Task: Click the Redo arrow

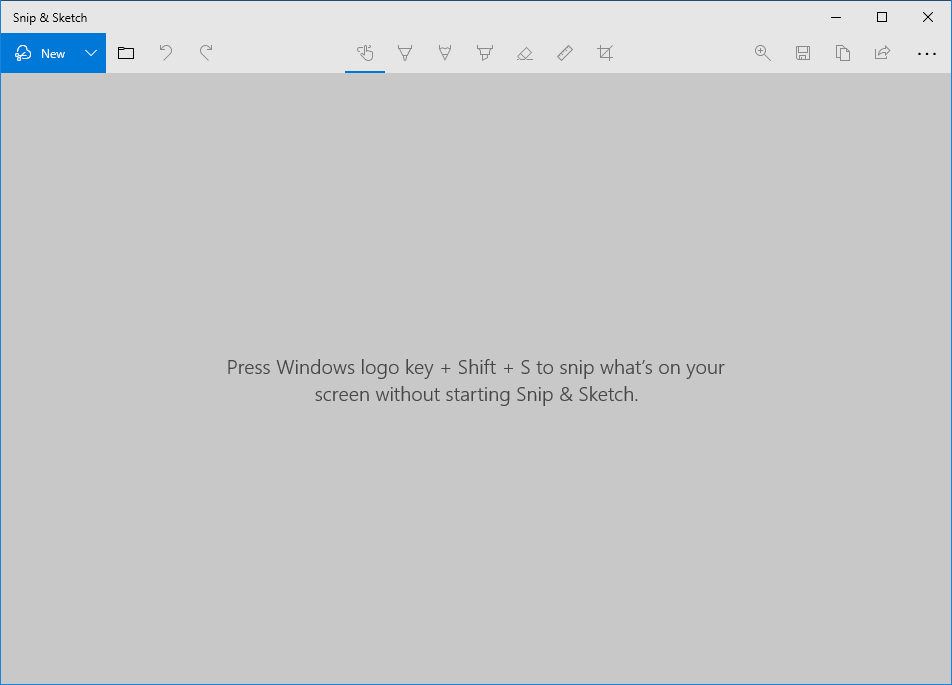Action: click(x=206, y=53)
